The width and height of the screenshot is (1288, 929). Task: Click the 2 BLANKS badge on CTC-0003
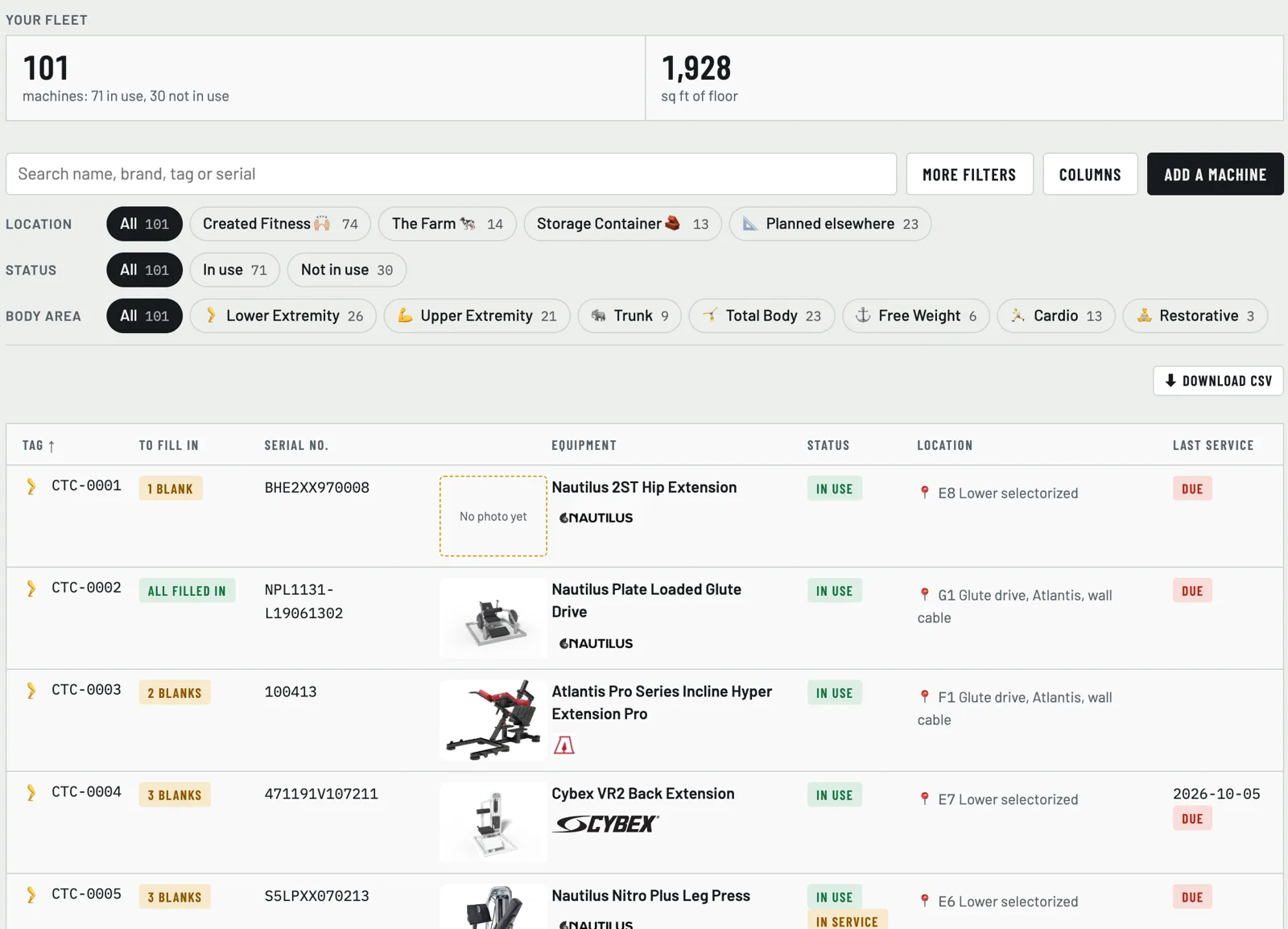click(175, 693)
